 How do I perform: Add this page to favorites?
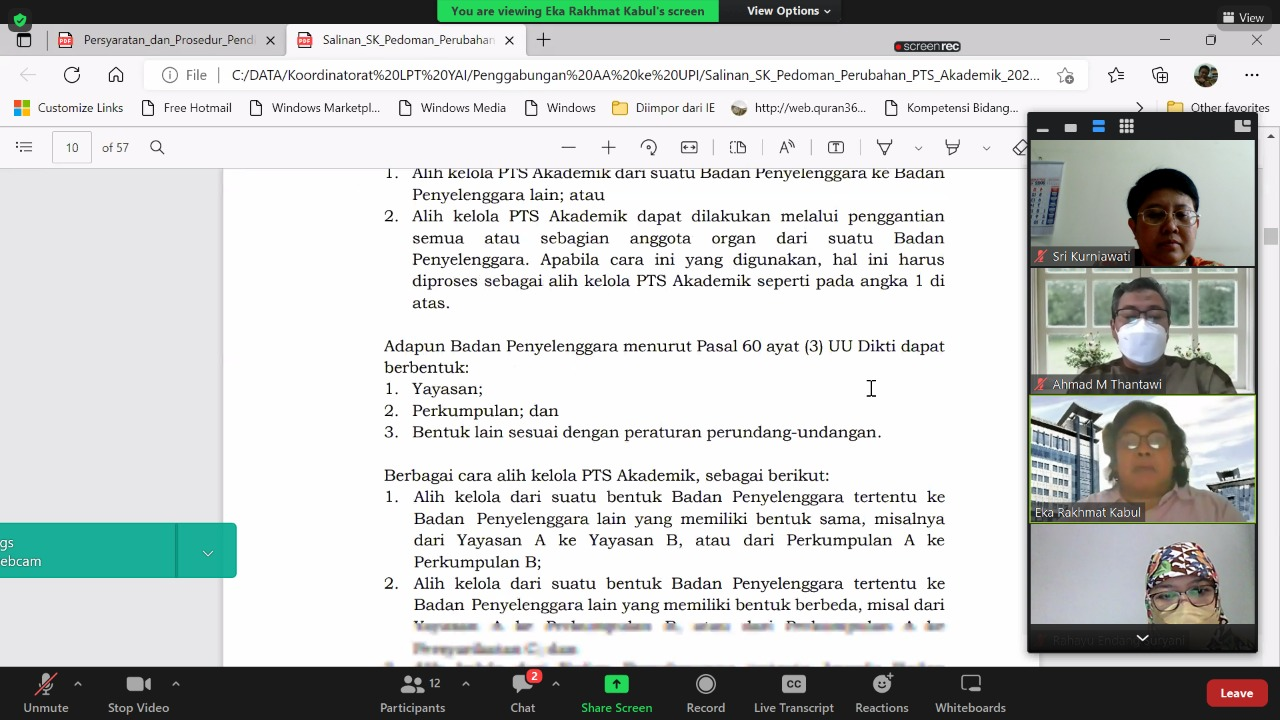(1066, 75)
